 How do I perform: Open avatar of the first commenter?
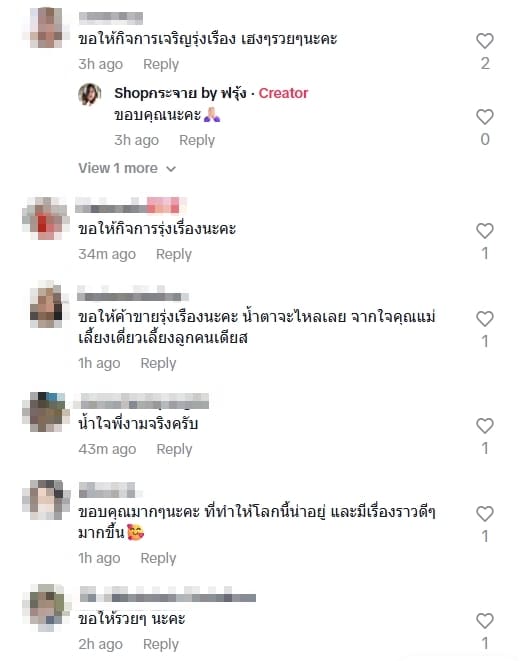pos(46,27)
